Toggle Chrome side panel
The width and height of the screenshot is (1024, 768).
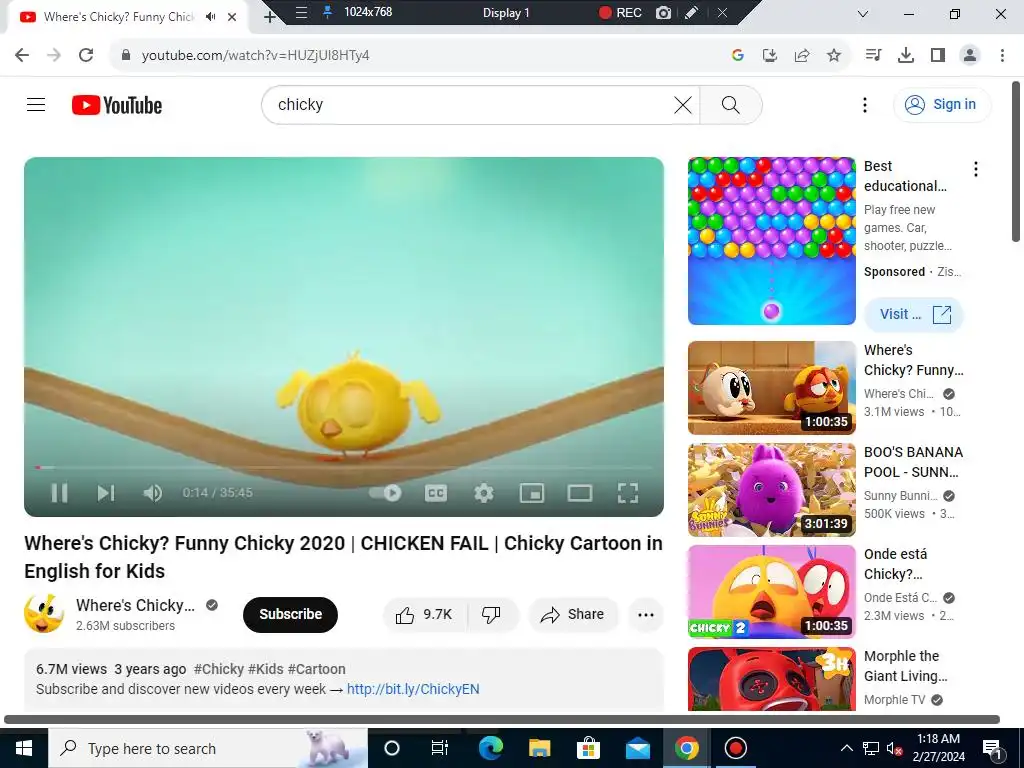pyautogui.click(x=938, y=55)
